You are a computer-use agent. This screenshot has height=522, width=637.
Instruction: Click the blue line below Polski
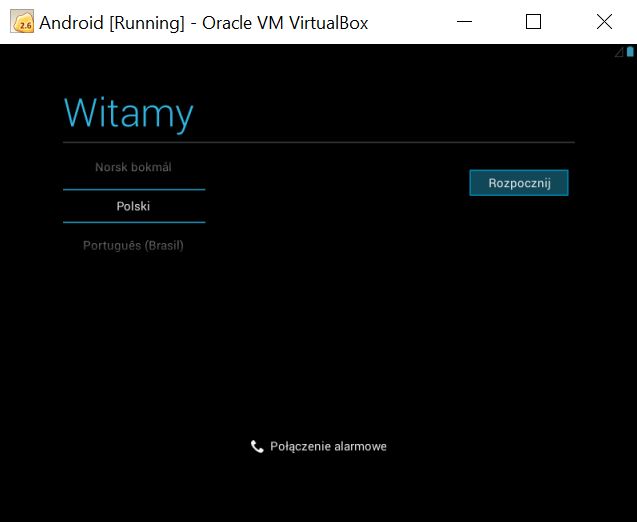(134, 222)
